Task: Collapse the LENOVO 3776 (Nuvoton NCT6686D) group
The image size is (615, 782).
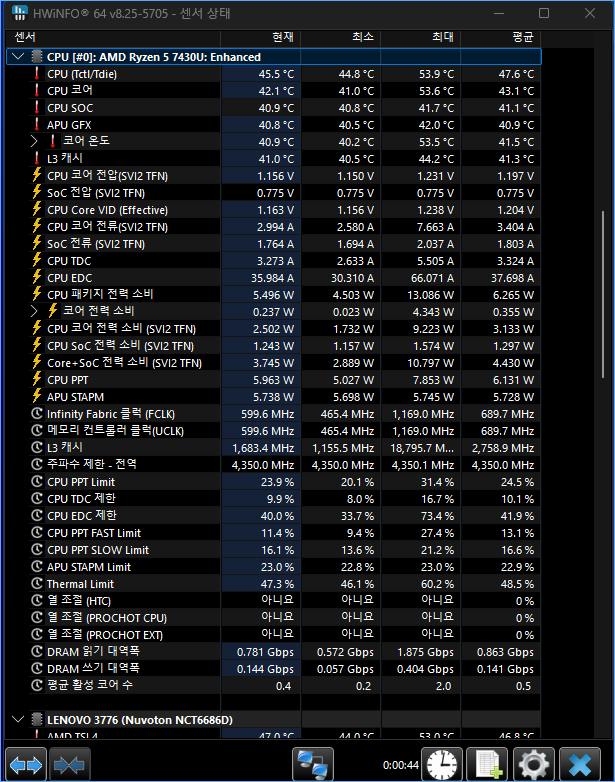Action: coord(18,719)
